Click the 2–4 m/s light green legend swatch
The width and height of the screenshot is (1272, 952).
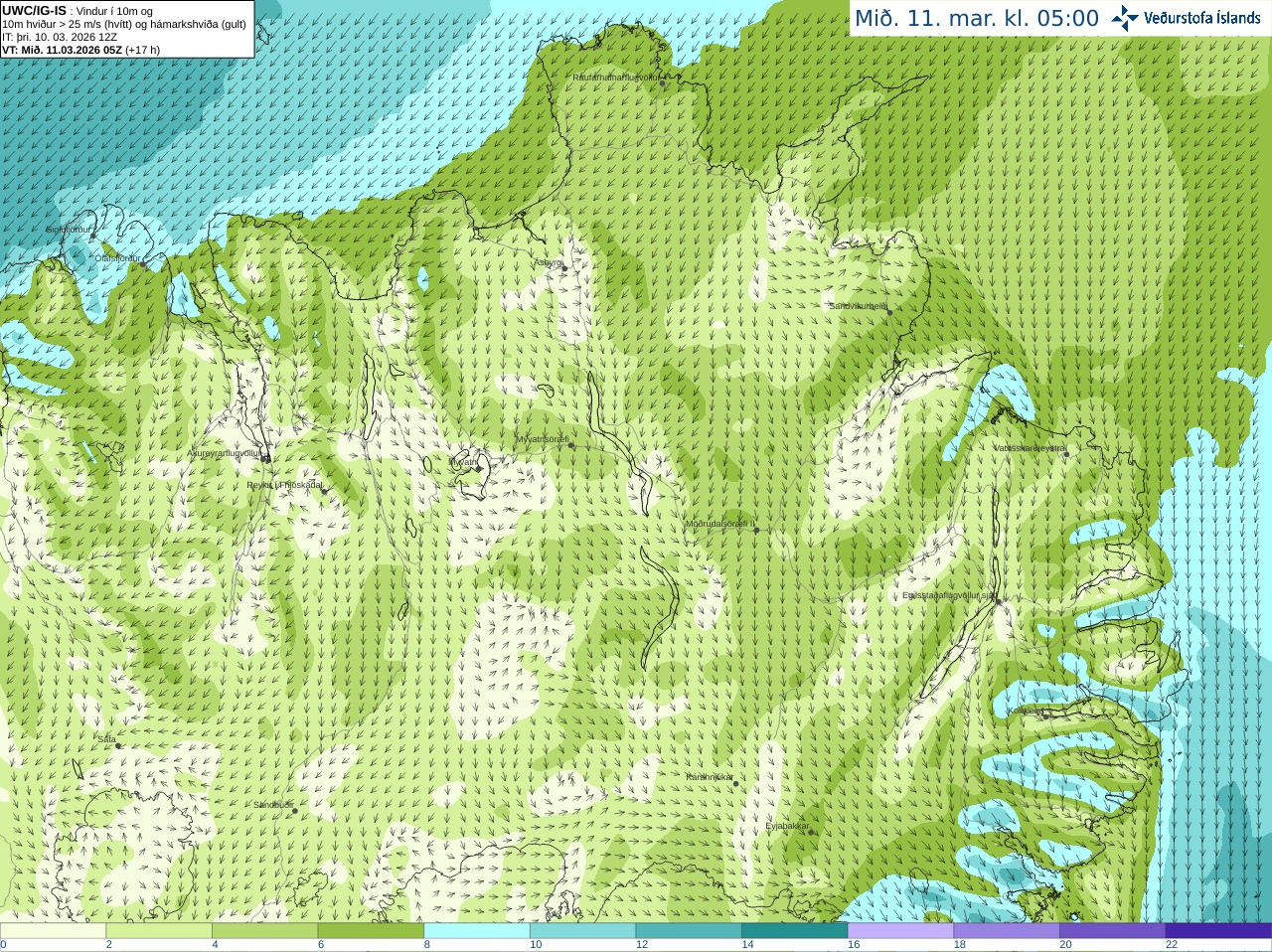(159, 930)
